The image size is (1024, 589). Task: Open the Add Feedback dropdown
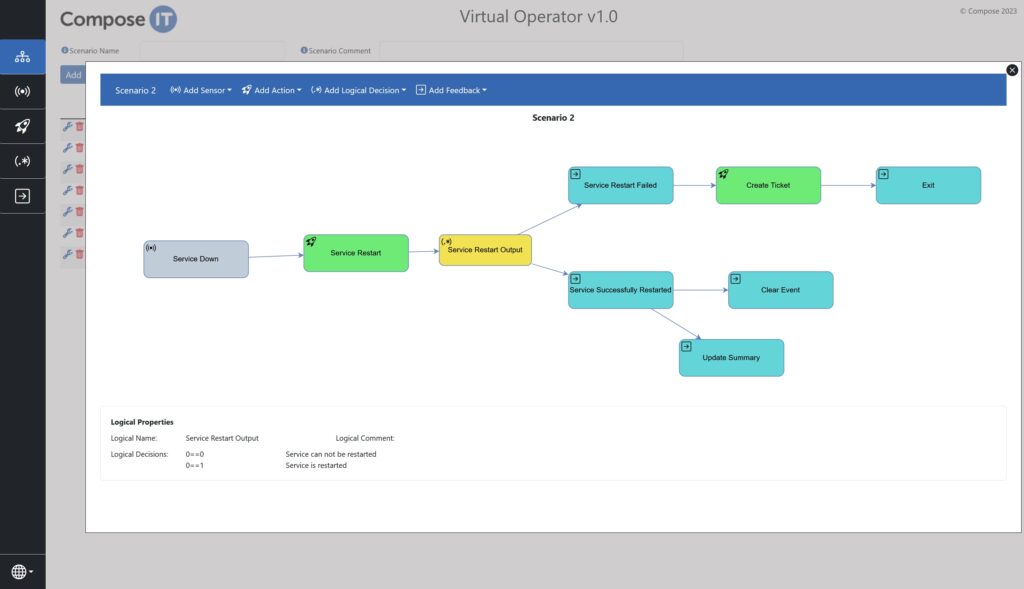[x=451, y=90]
